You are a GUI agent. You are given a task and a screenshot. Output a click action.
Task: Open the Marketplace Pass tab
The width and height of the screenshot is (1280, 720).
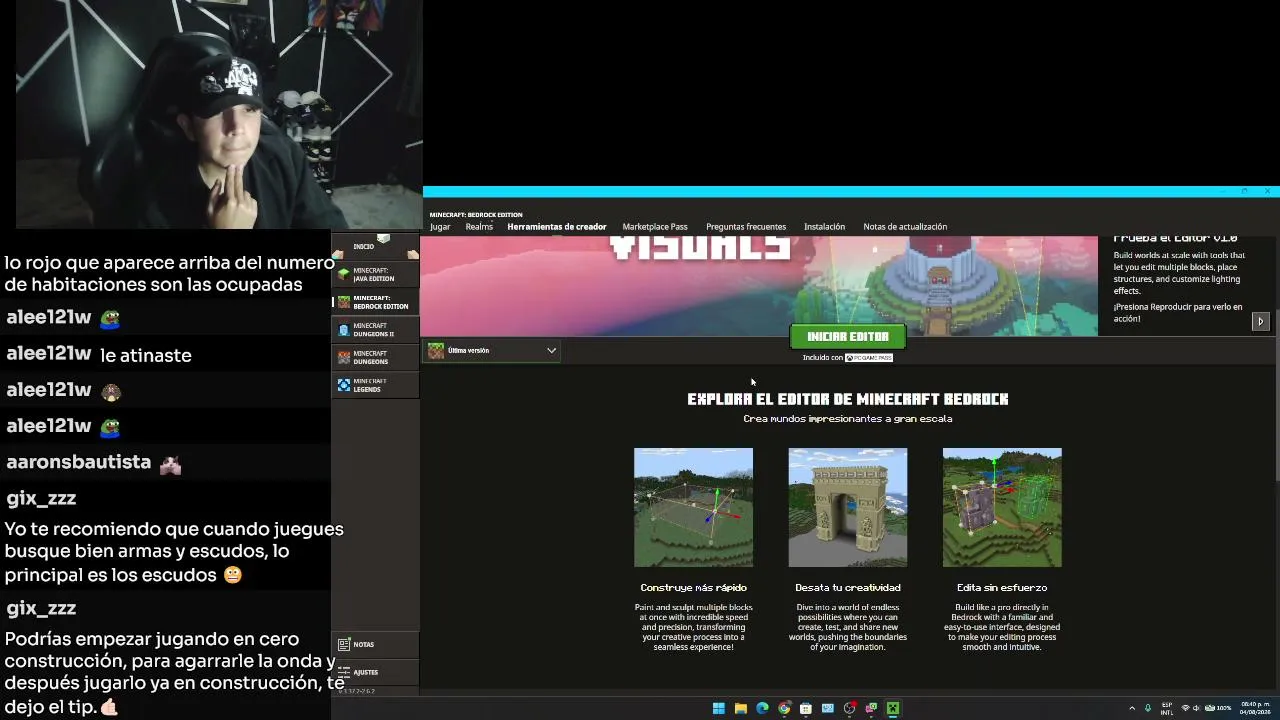pos(655,227)
